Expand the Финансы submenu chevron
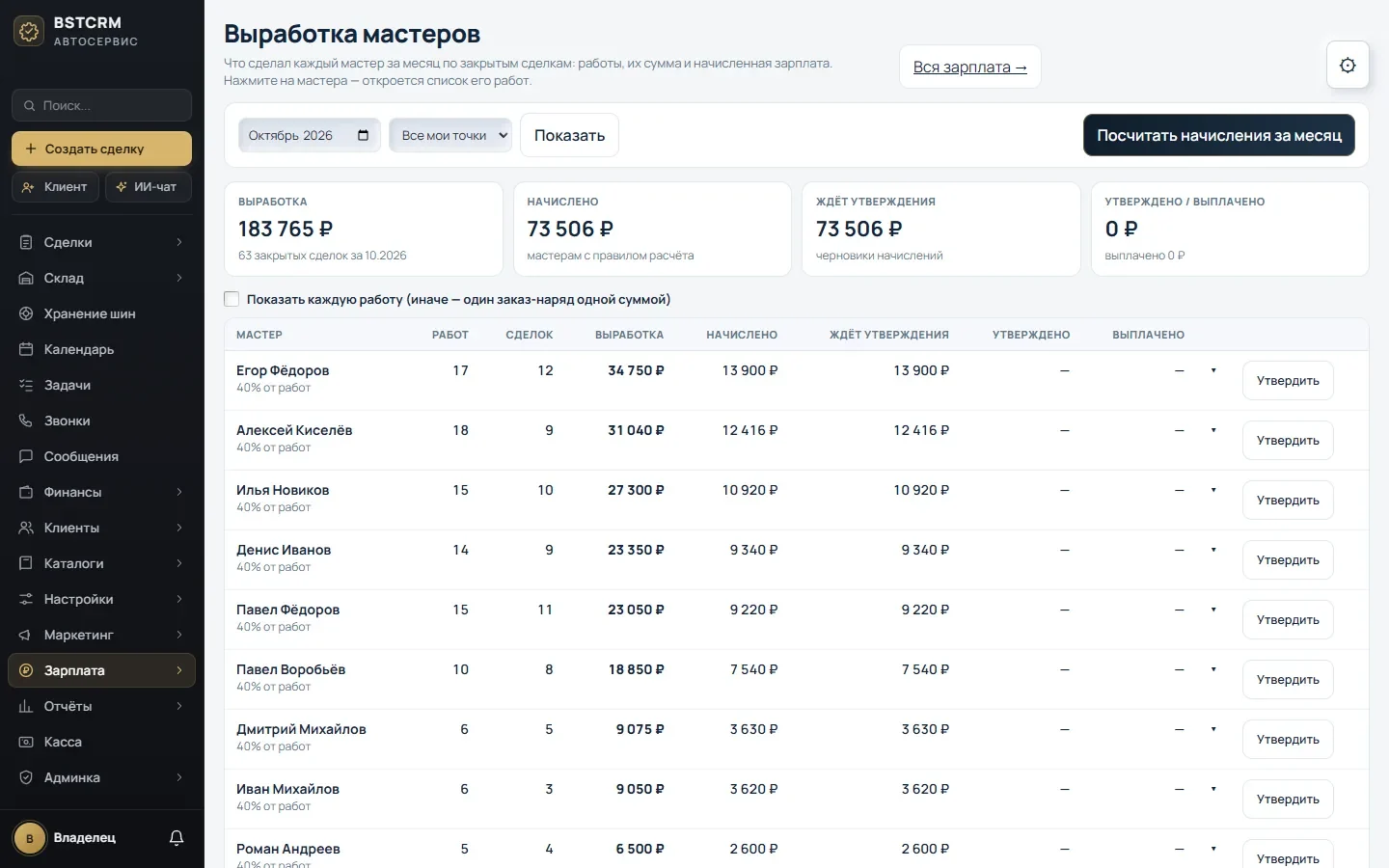Viewport: 1389px width, 868px height. coord(179,492)
